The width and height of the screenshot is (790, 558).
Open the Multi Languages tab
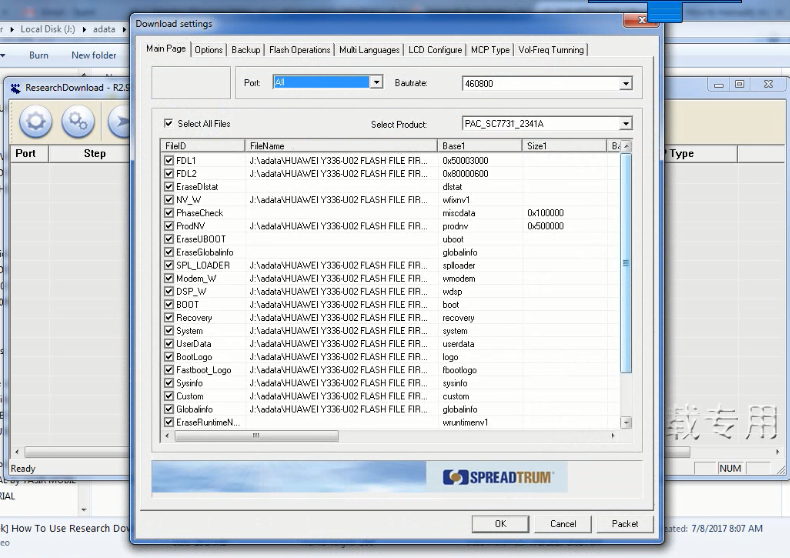[369, 50]
